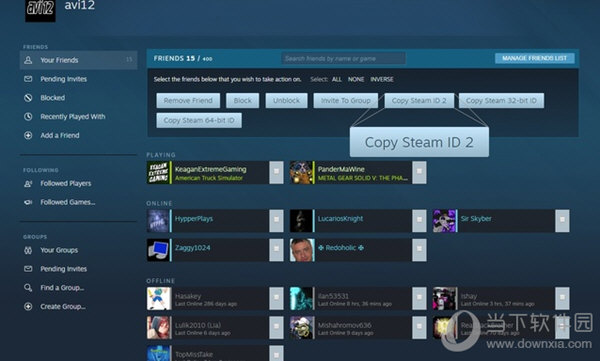Select the HypperPlays checkbox
This screenshot has width=600, height=361.
[276, 221]
